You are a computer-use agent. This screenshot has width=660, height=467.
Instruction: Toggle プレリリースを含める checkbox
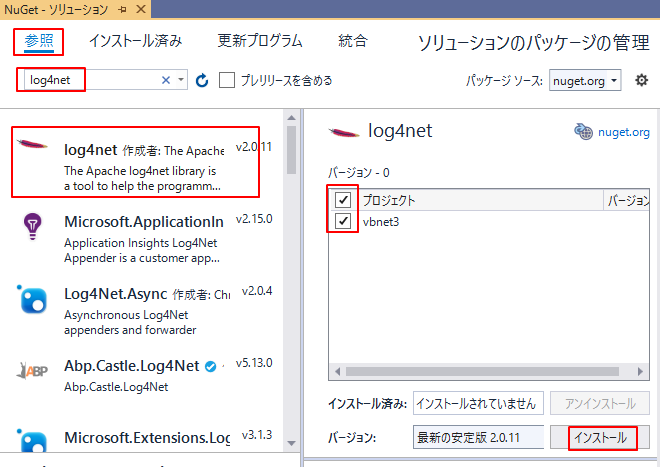pyautogui.click(x=227, y=80)
